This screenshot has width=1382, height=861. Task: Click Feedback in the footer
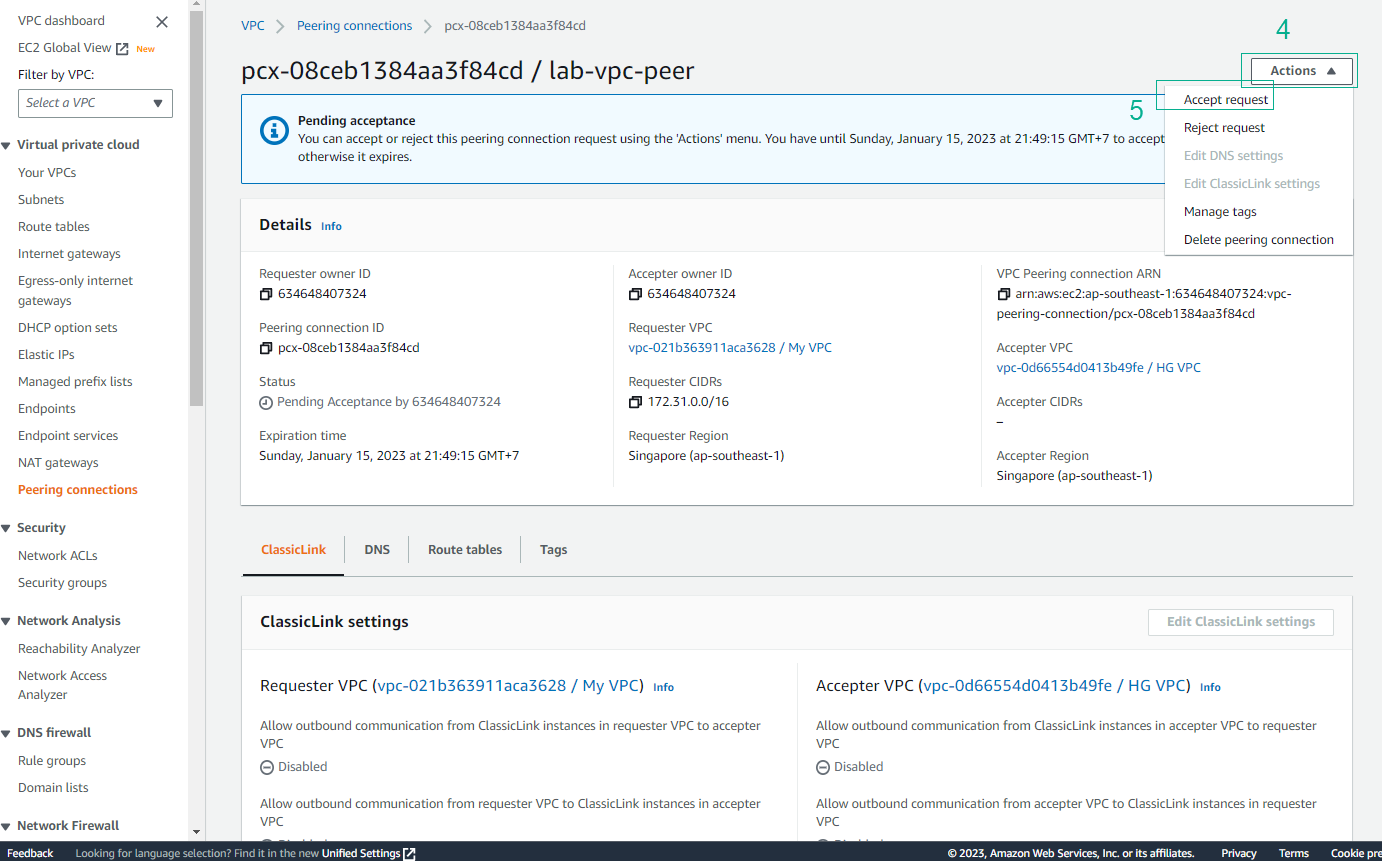pyautogui.click(x=30, y=854)
